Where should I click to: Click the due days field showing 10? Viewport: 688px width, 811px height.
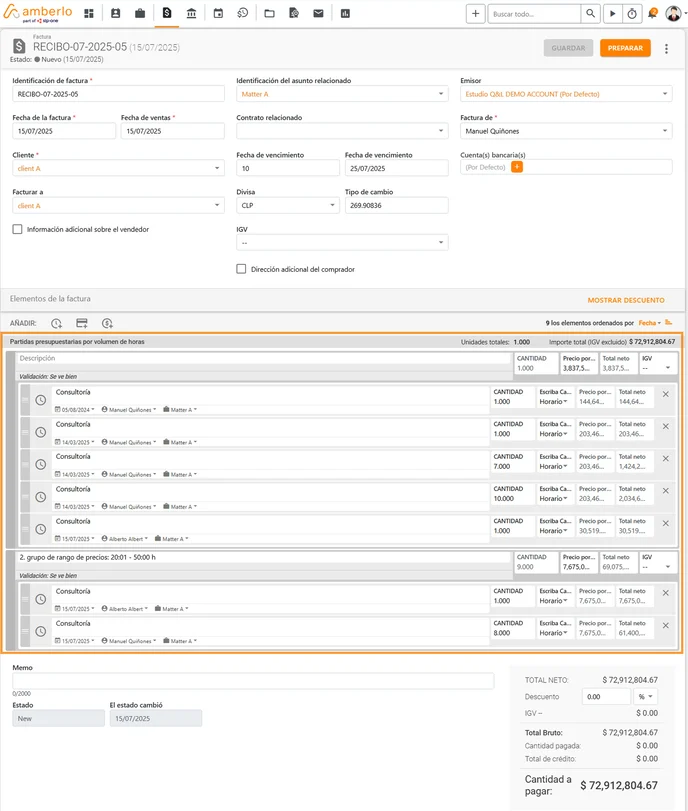[x=288, y=168]
